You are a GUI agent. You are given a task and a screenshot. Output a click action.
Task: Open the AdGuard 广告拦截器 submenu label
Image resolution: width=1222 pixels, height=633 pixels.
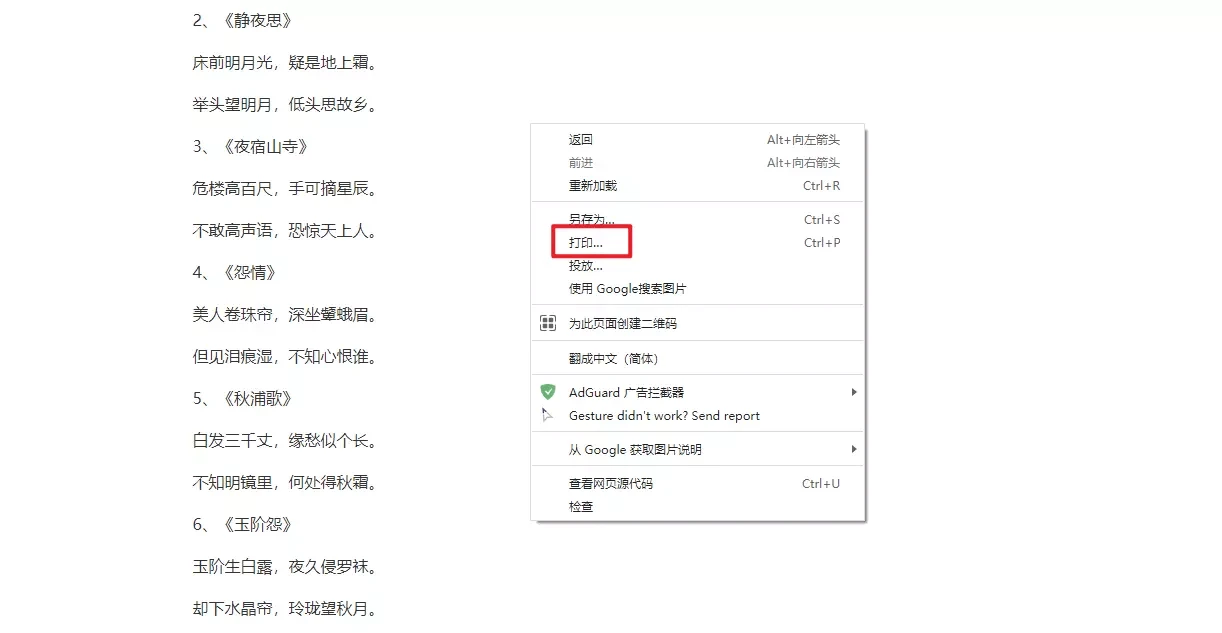(627, 393)
